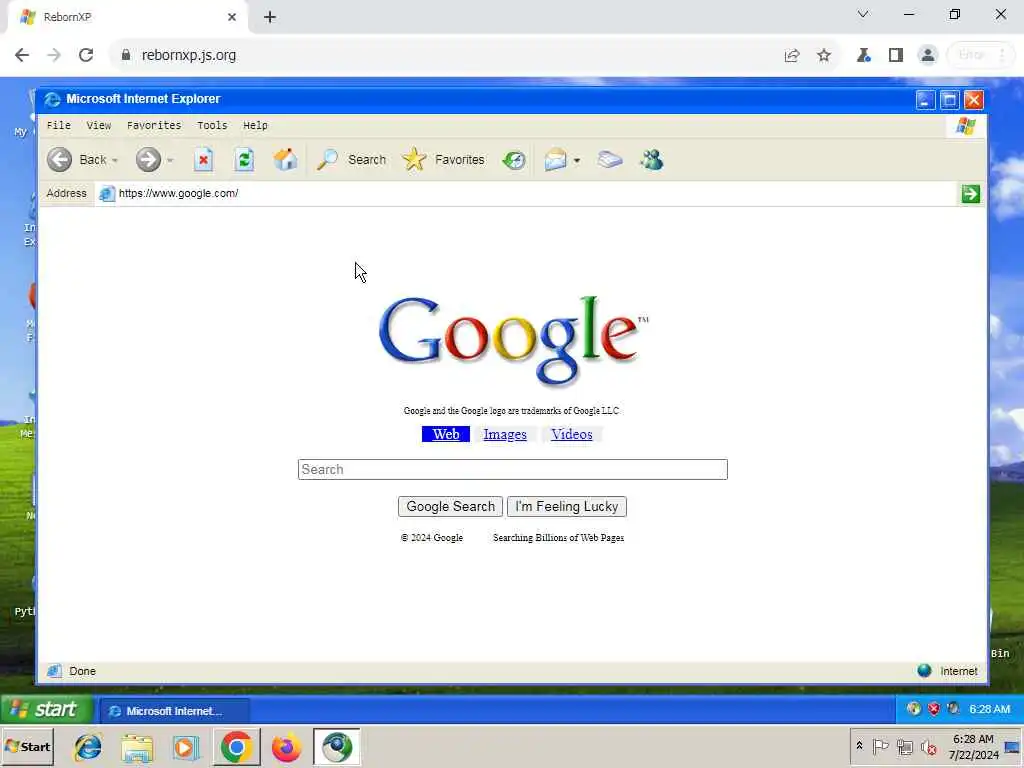The image size is (1024, 768).
Task: Expand the Mail button dropdown arrow
Action: tap(577, 161)
